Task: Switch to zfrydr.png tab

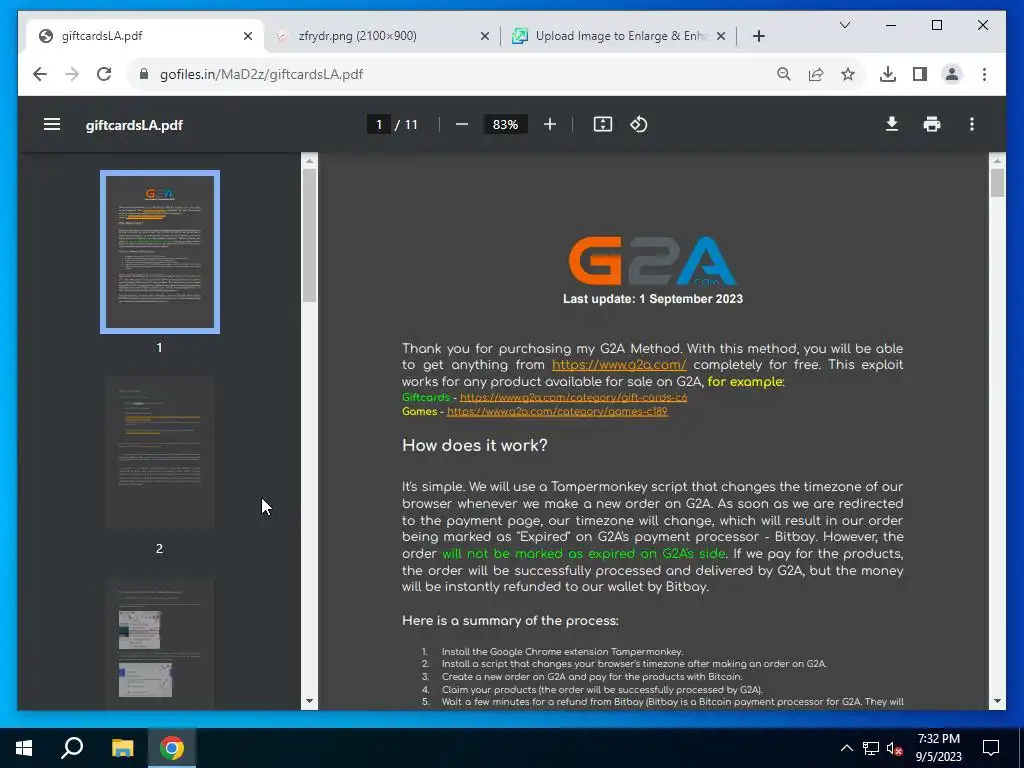Action: (x=383, y=36)
